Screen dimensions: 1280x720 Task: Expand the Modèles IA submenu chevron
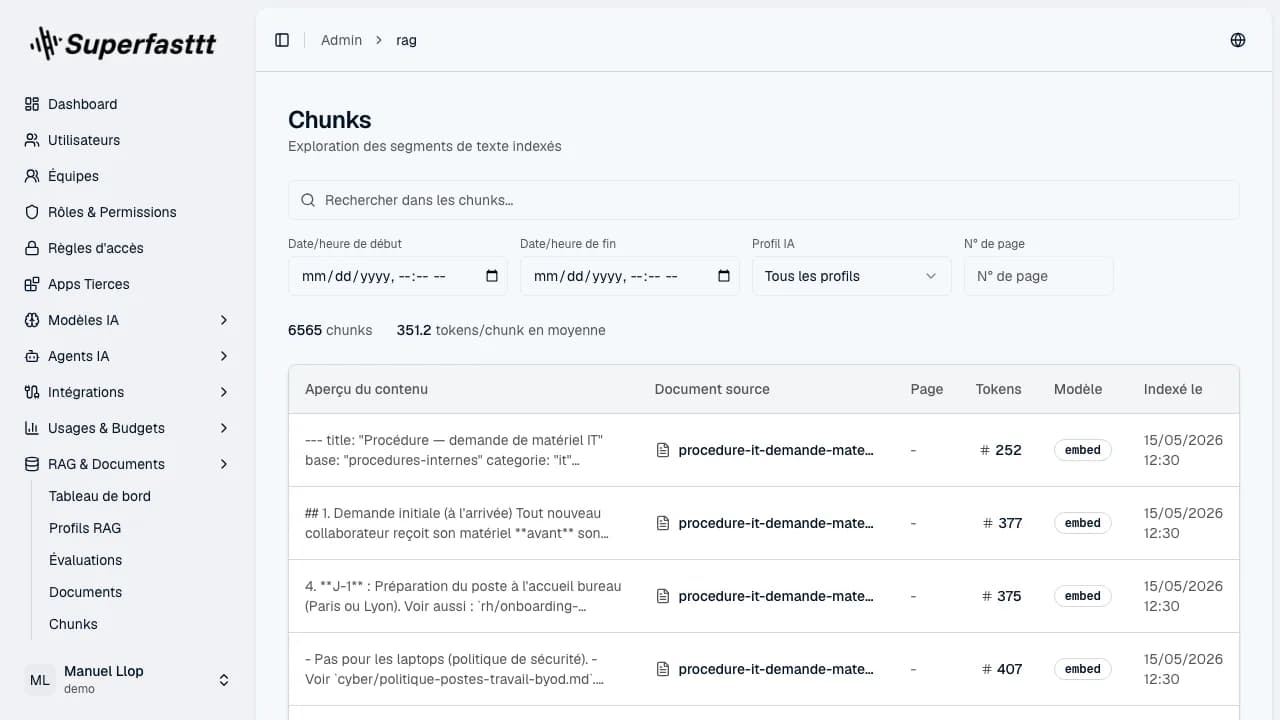(x=224, y=320)
